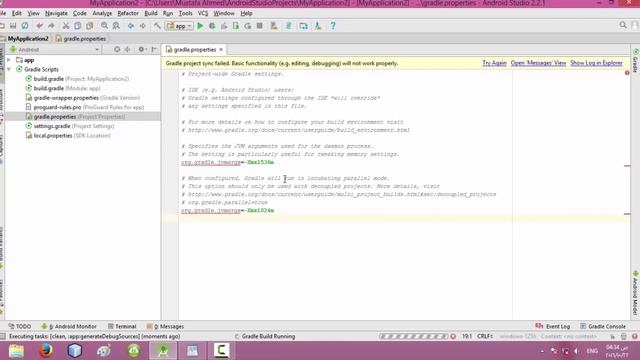Click the blue Help question mark icon
640x360 pixels.
click(x=333, y=26)
